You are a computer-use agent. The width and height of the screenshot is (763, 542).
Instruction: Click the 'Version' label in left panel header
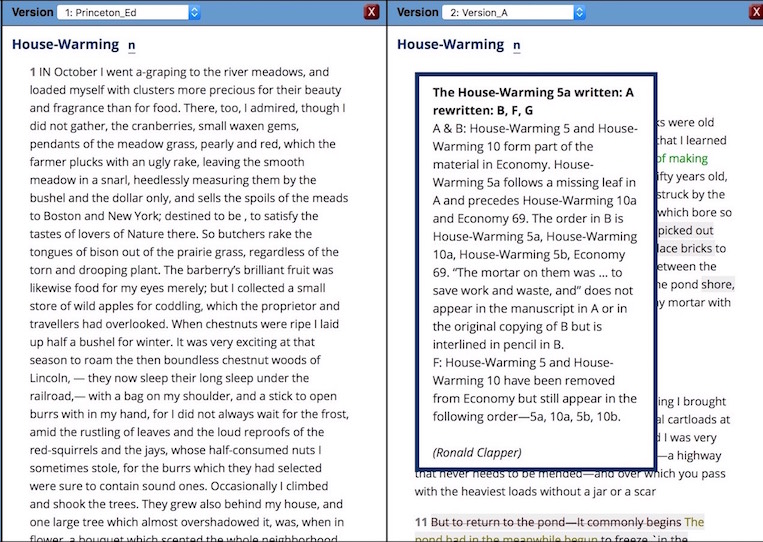[33, 12]
